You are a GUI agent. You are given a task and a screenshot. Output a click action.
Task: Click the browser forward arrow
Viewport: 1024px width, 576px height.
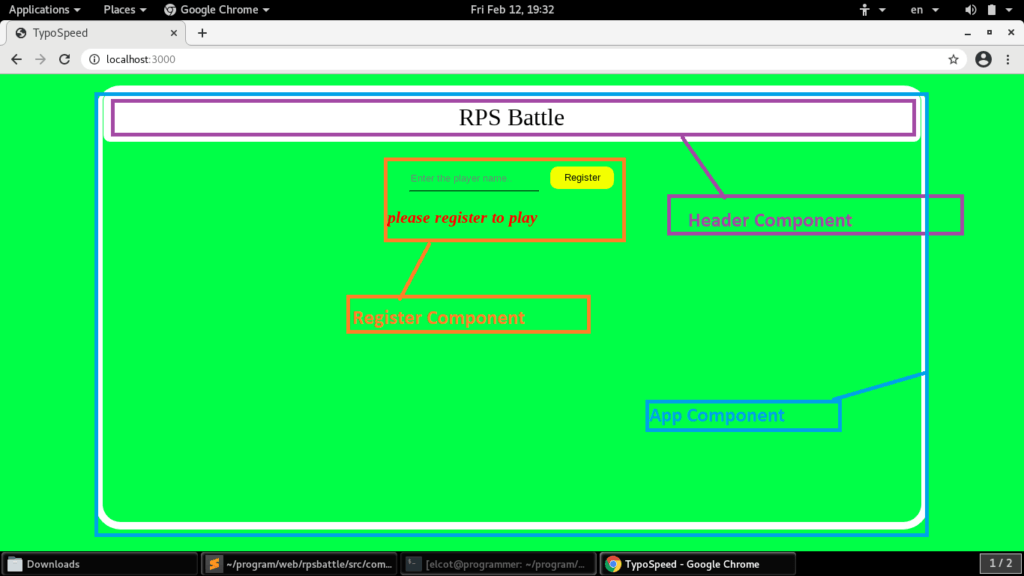[x=40, y=60]
